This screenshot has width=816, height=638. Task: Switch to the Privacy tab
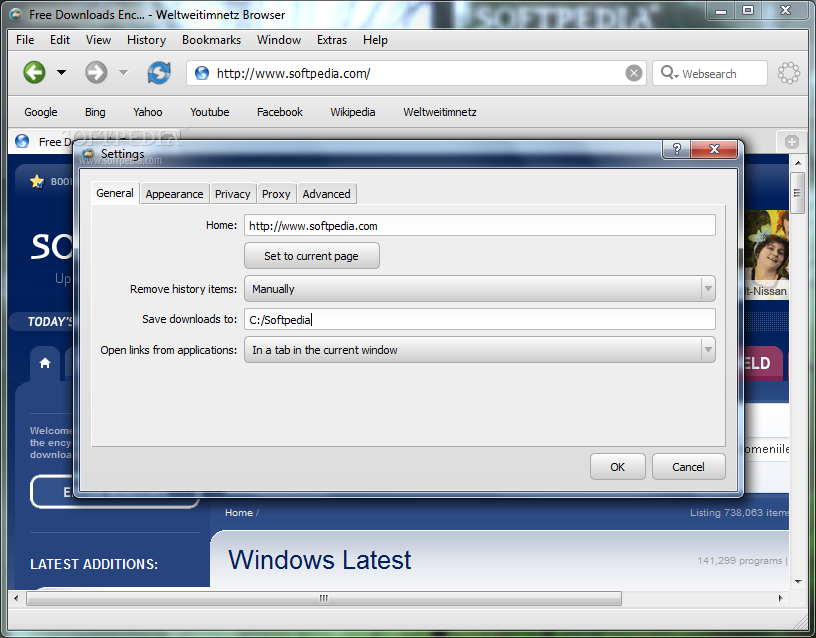(233, 194)
